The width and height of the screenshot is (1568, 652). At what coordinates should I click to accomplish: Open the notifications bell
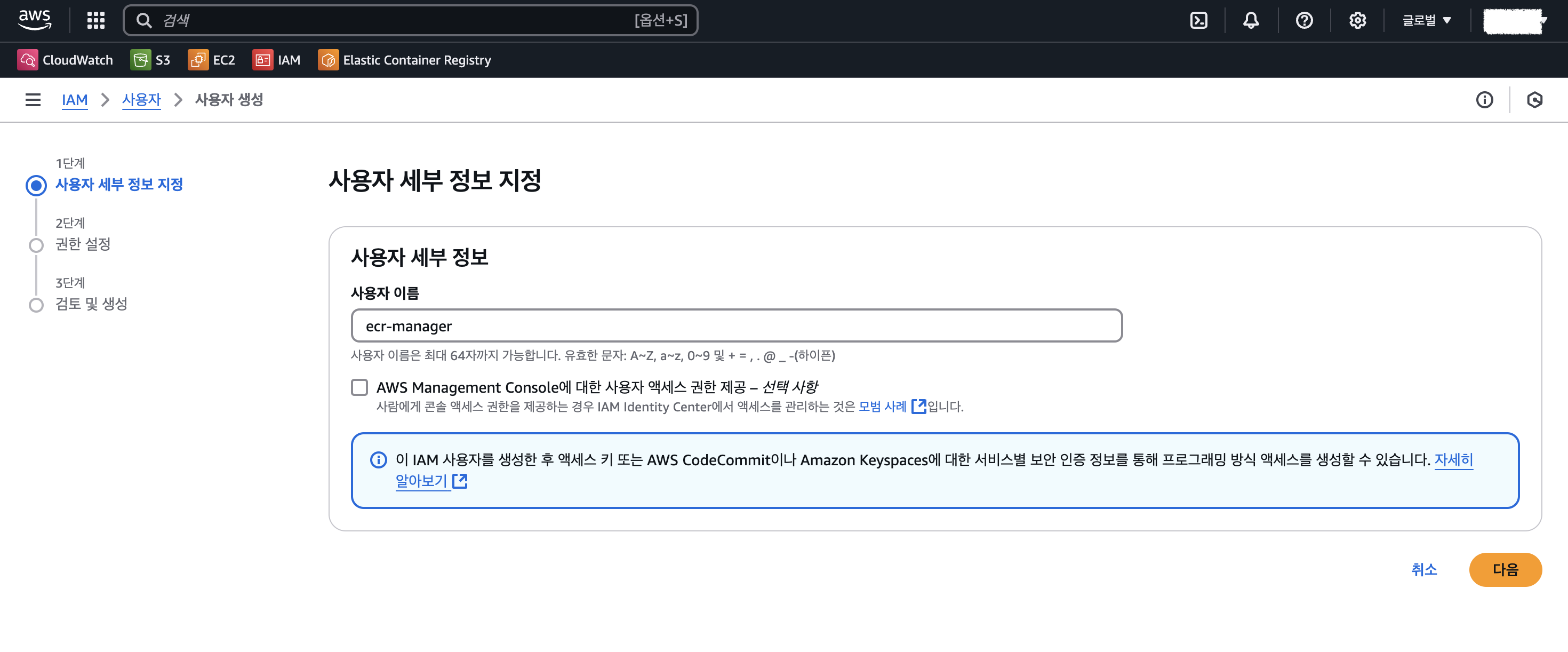click(x=1251, y=20)
